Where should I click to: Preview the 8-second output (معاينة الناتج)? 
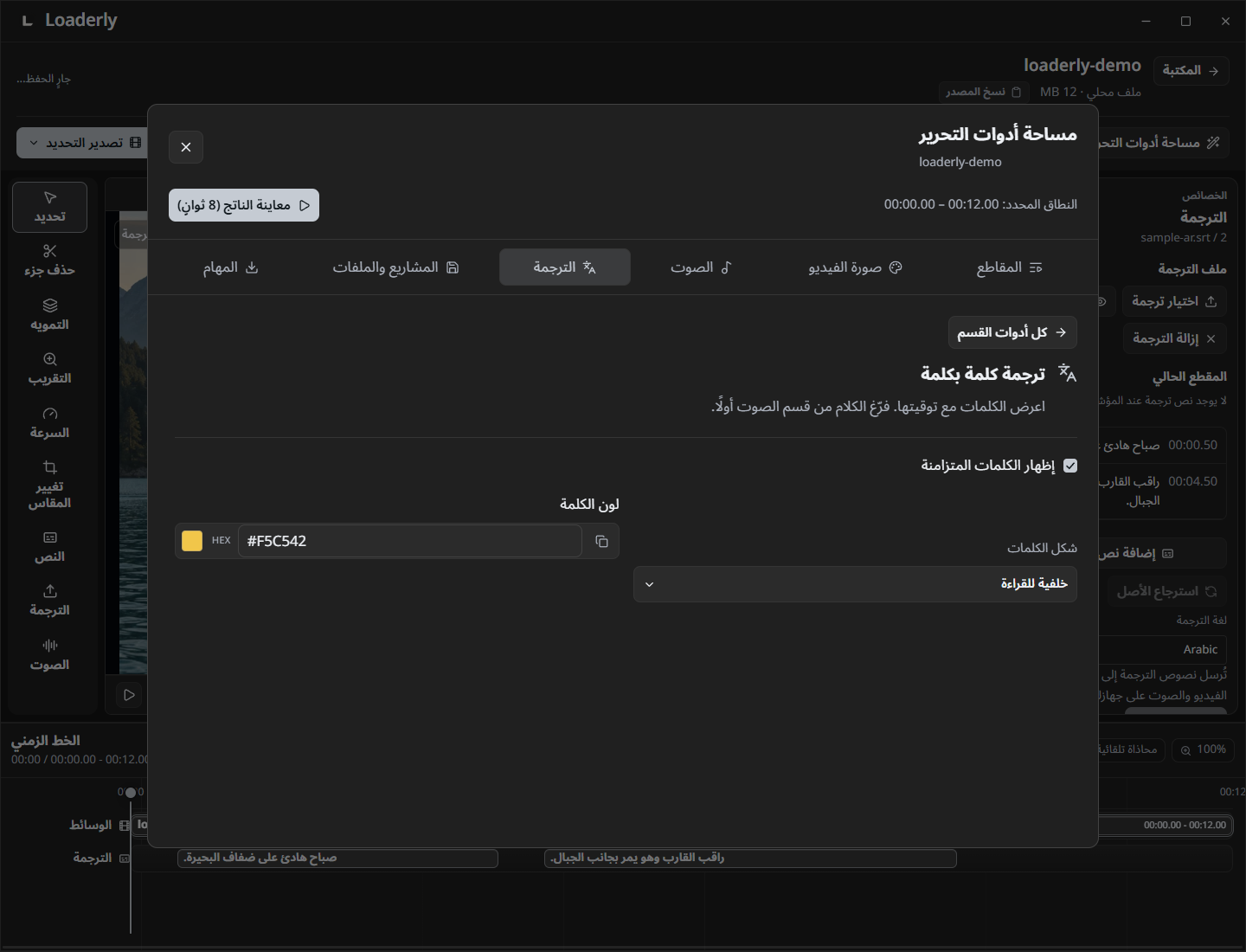(244, 205)
